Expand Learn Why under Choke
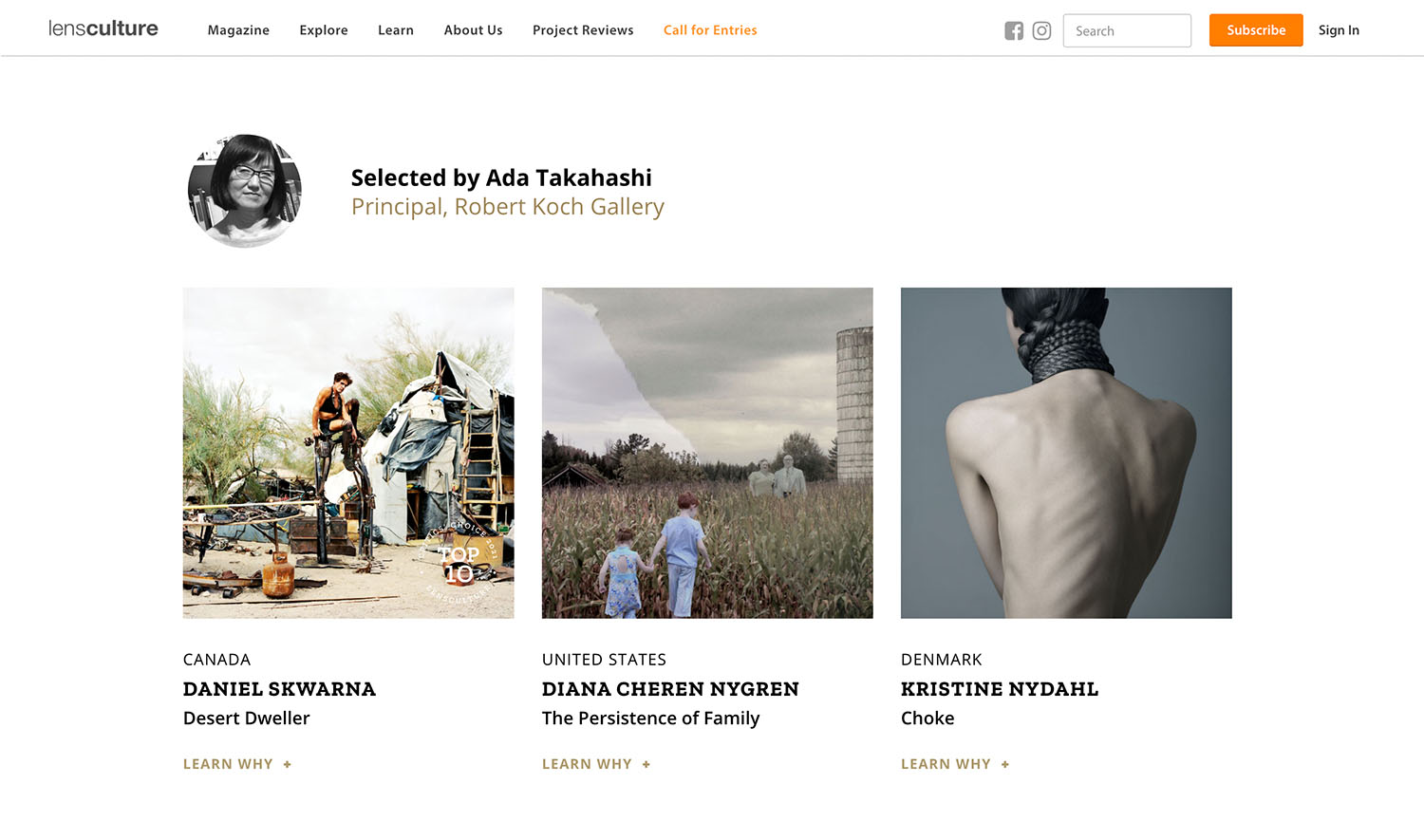 point(955,764)
